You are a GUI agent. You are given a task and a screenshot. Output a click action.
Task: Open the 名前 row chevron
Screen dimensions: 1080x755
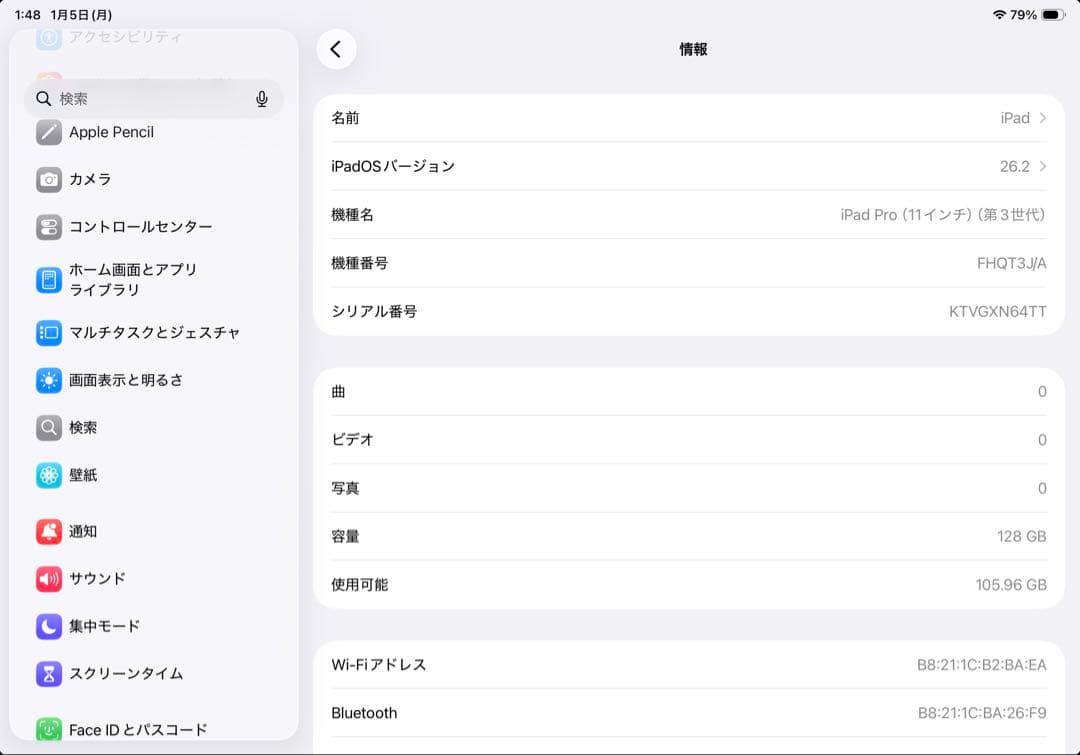click(1044, 117)
